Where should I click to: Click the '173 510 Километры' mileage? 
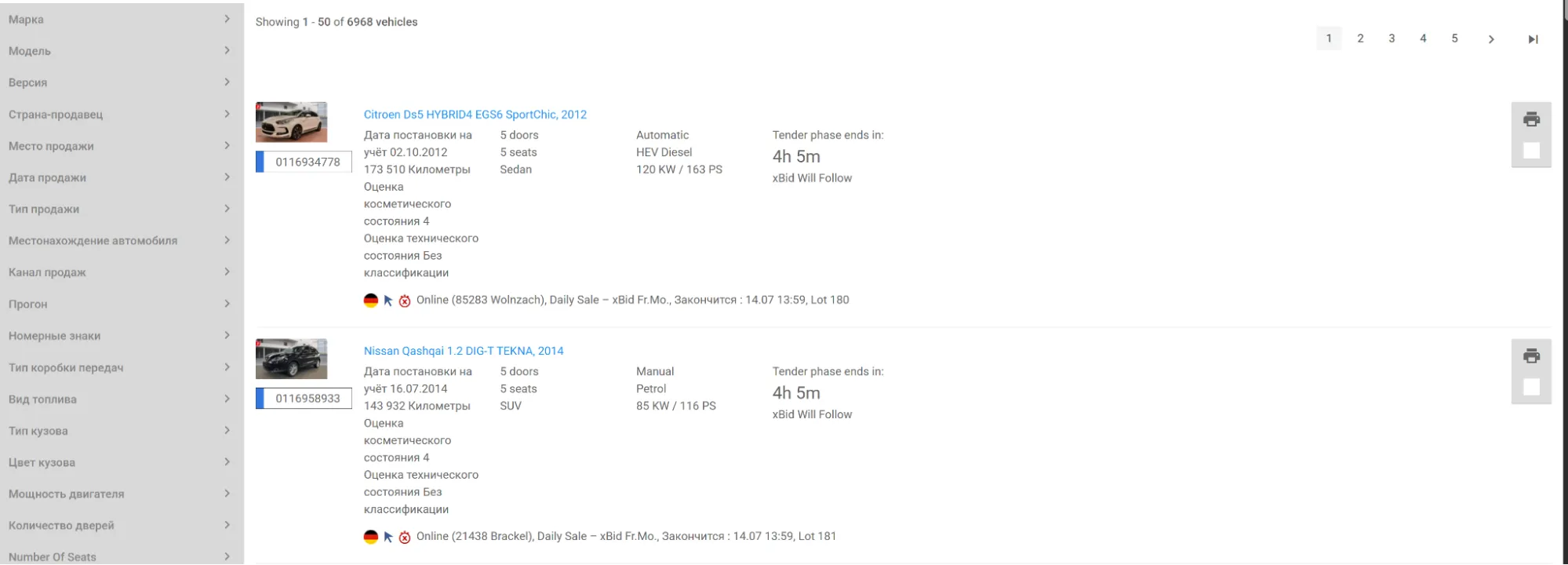coord(417,169)
